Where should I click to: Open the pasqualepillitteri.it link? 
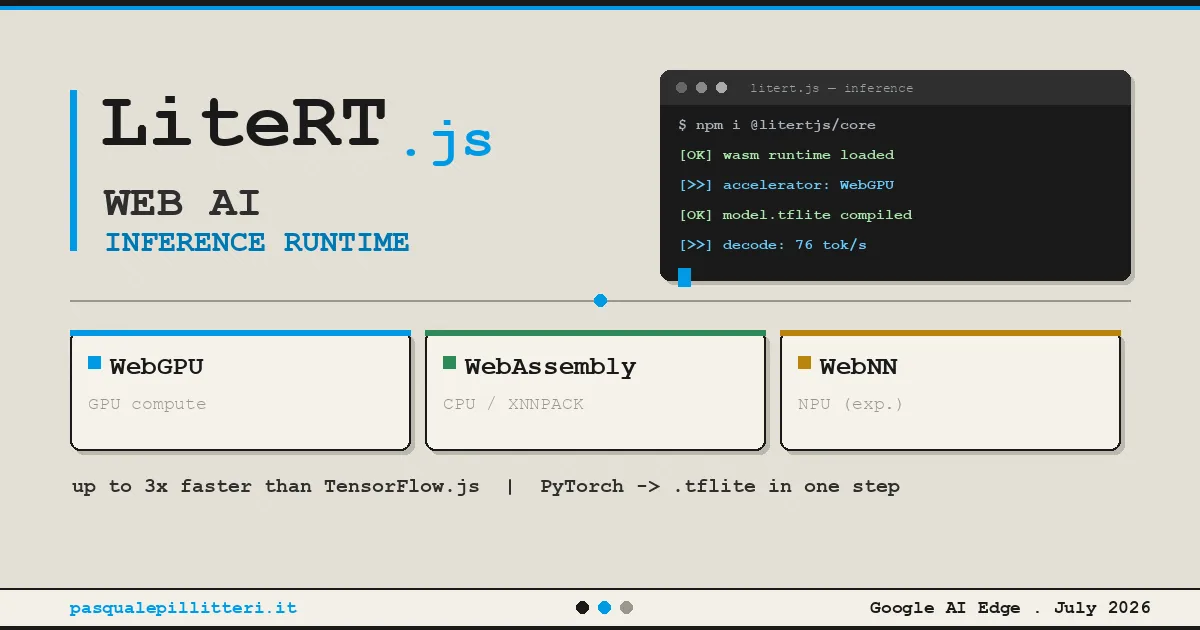(x=183, y=608)
